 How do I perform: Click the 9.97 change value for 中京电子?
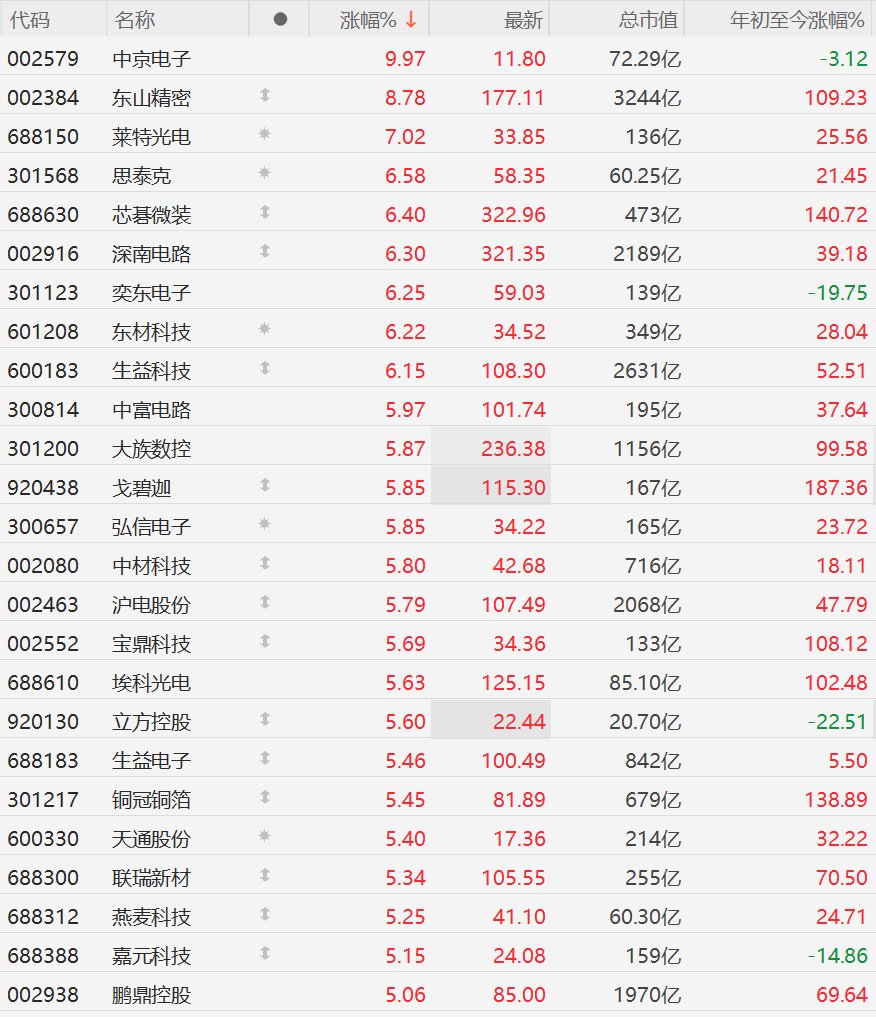pos(405,59)
